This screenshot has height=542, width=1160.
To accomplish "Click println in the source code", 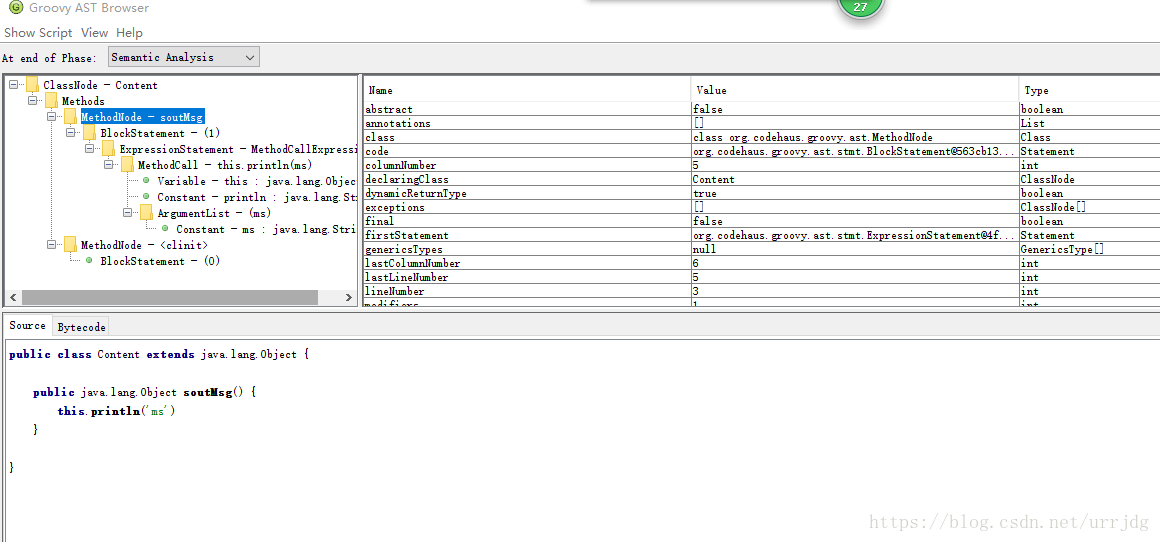I will (x=115, y=411).
